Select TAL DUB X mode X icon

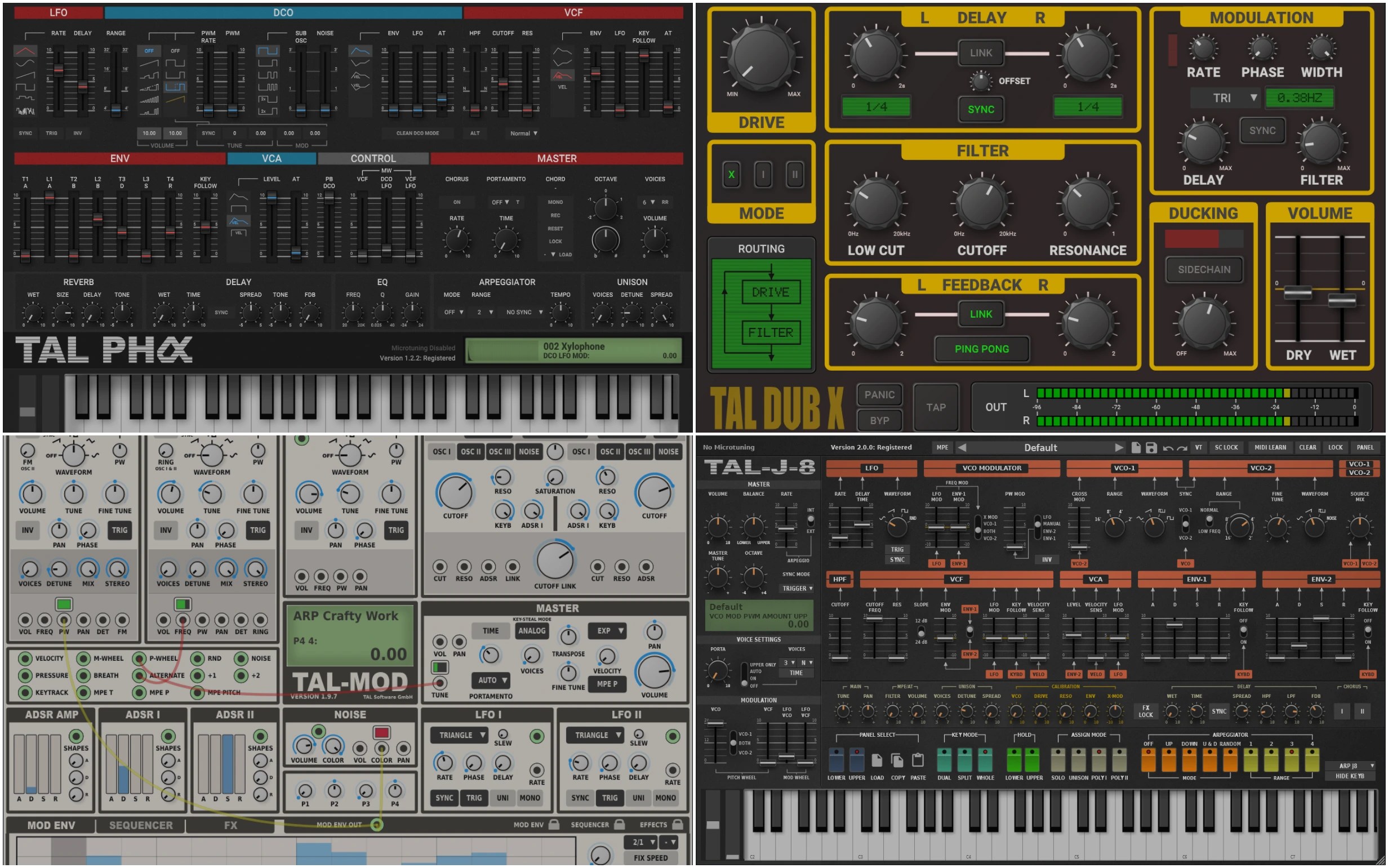tap(731, 175)
